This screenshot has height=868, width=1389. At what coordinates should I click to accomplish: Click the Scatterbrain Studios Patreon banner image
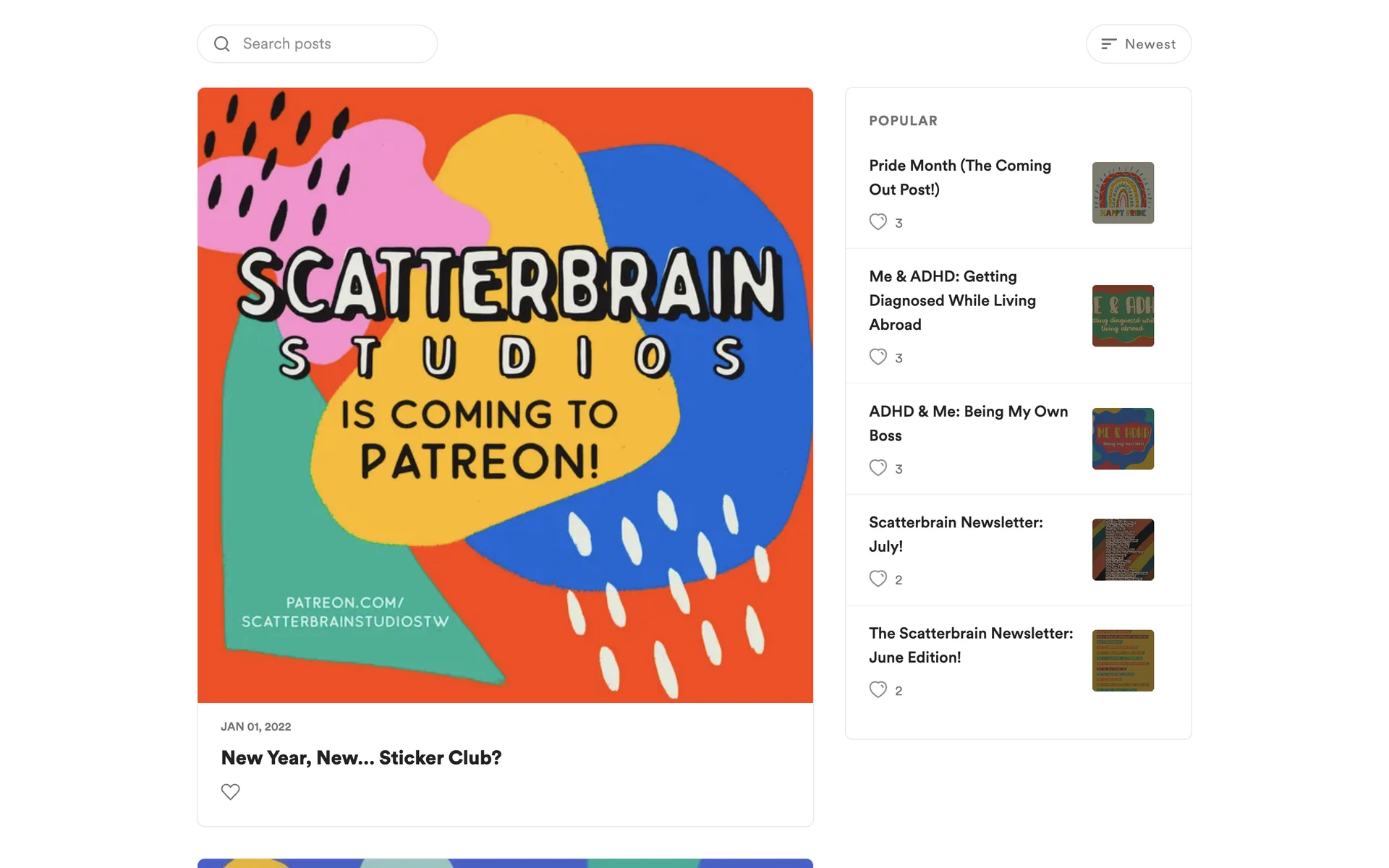(505, 395)
